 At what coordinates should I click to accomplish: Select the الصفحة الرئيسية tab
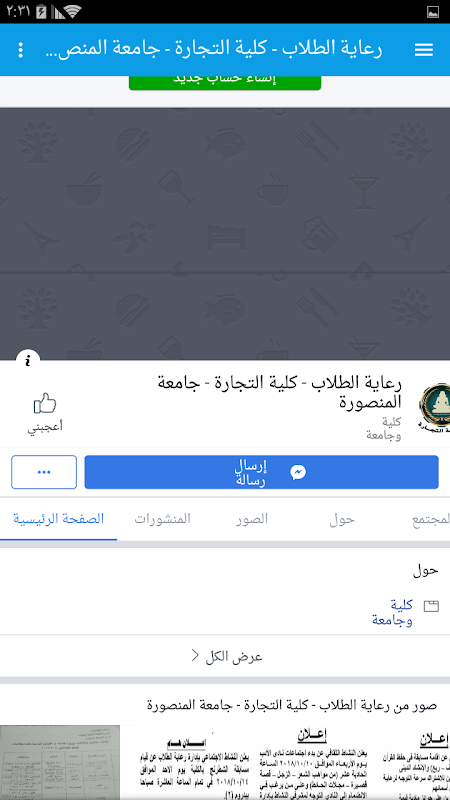click(59, 519)
